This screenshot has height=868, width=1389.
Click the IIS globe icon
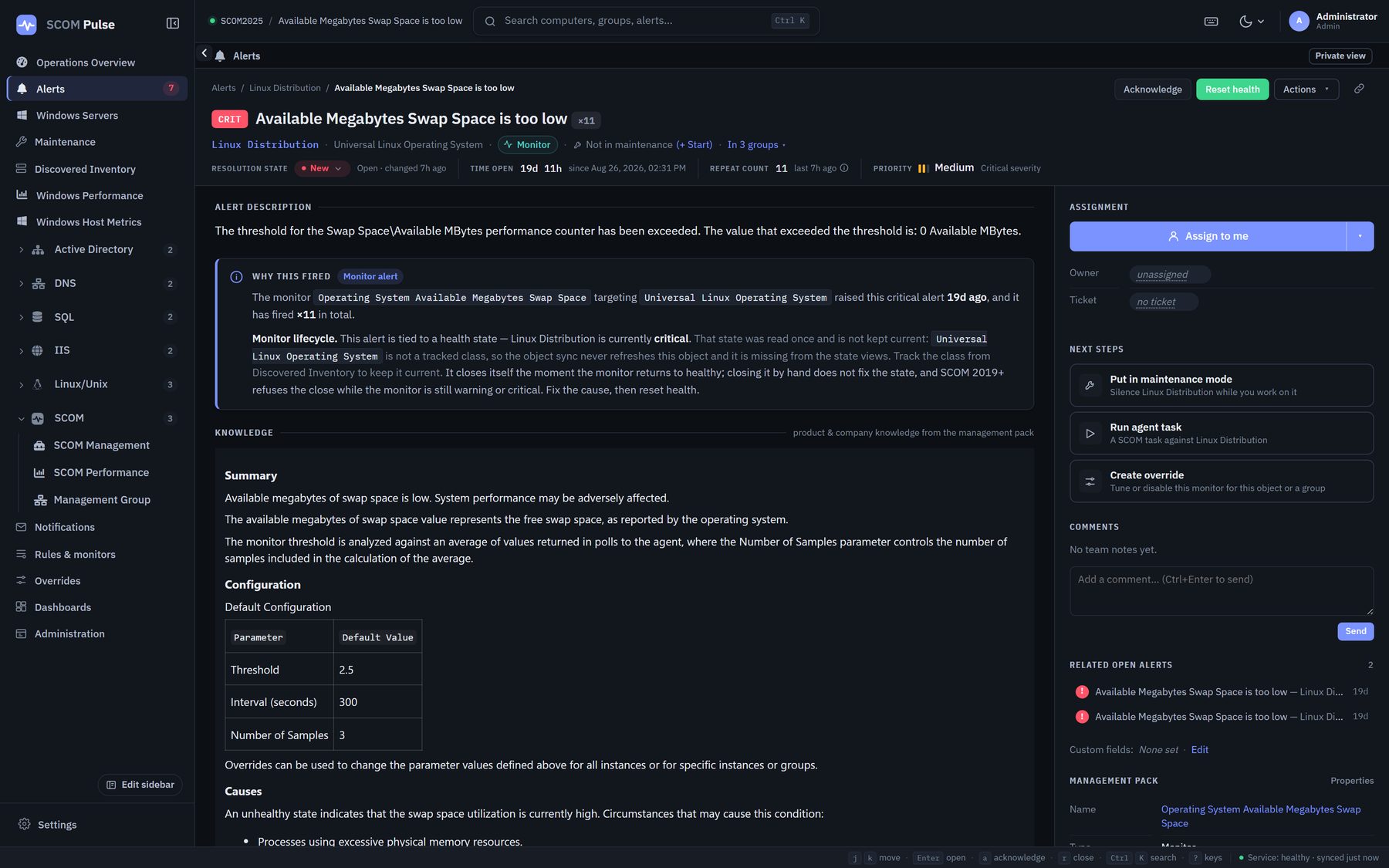point(37,351)
